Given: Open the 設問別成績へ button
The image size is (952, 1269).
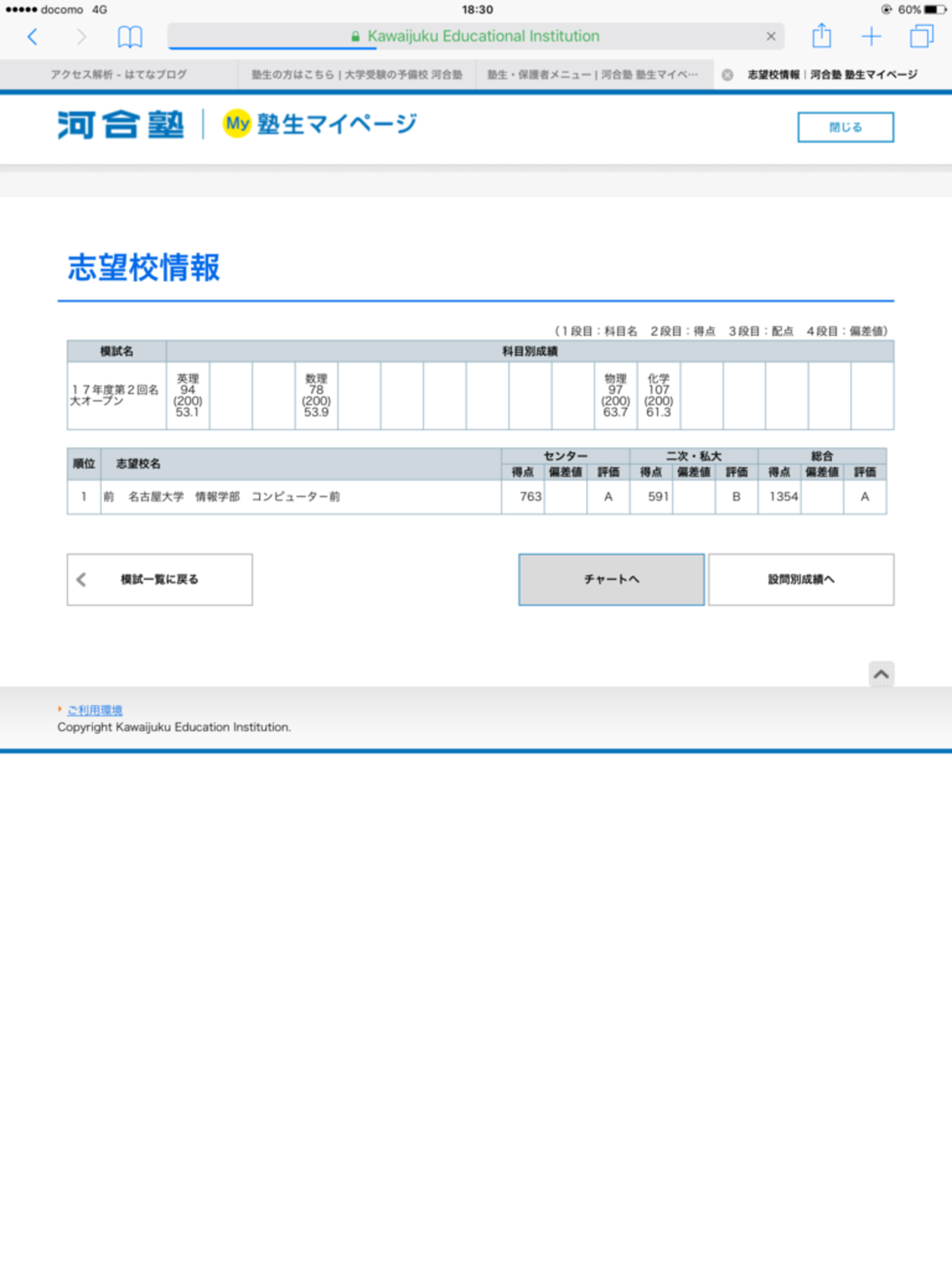Looking at the screenshot, I should click(x=801, y=579).
